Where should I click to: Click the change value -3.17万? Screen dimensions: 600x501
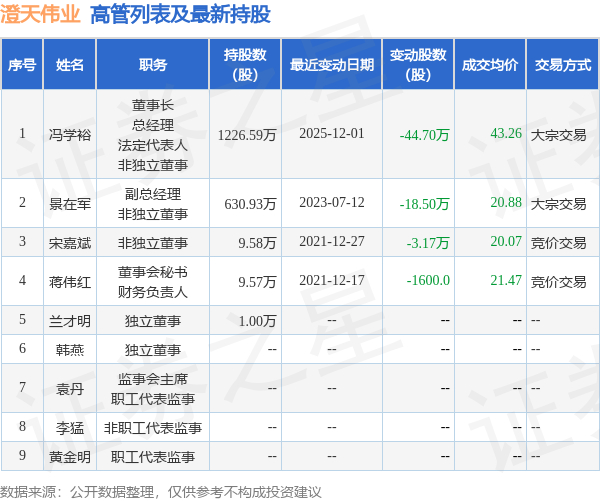click(x=428, y=243)
